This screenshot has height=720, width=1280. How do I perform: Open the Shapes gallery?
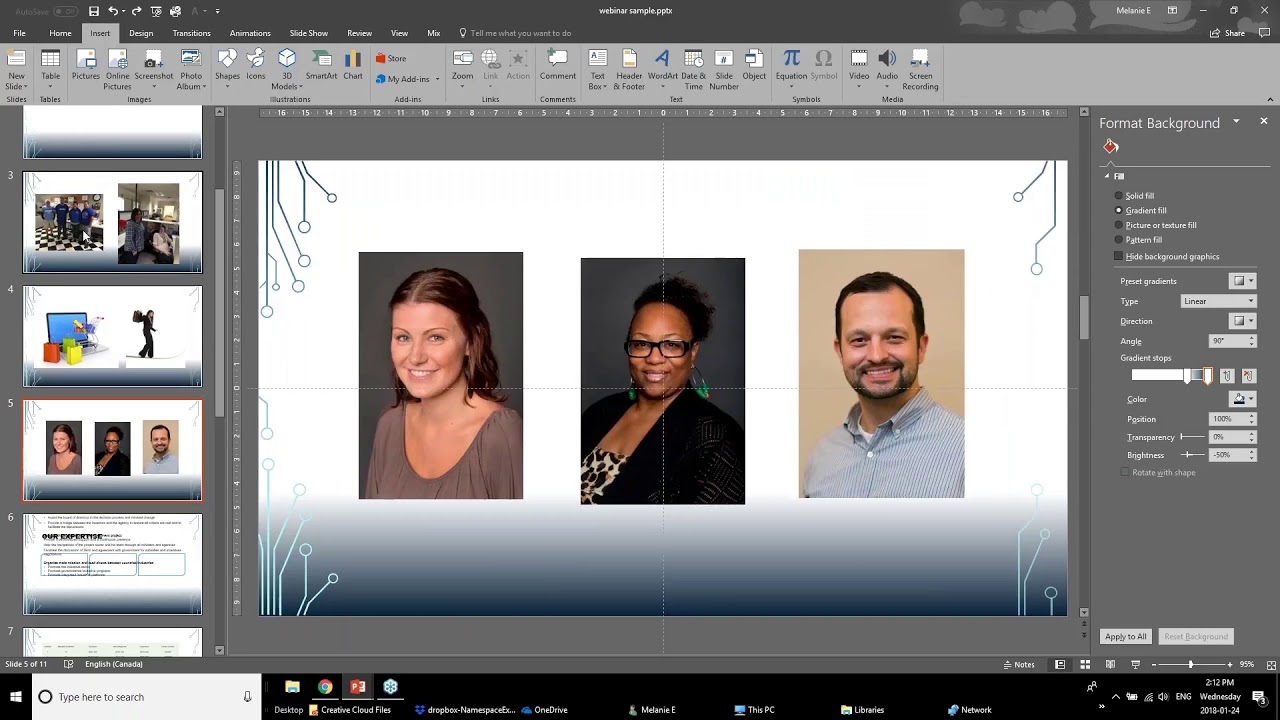pos(227,69)
